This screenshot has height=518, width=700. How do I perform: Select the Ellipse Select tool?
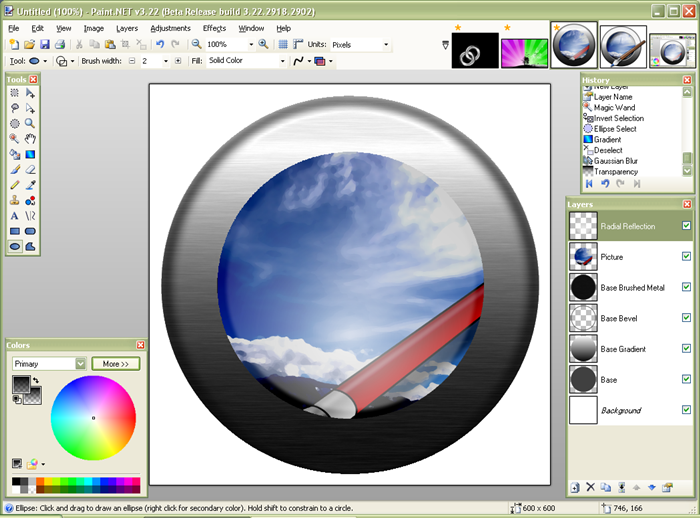[15, 124]
